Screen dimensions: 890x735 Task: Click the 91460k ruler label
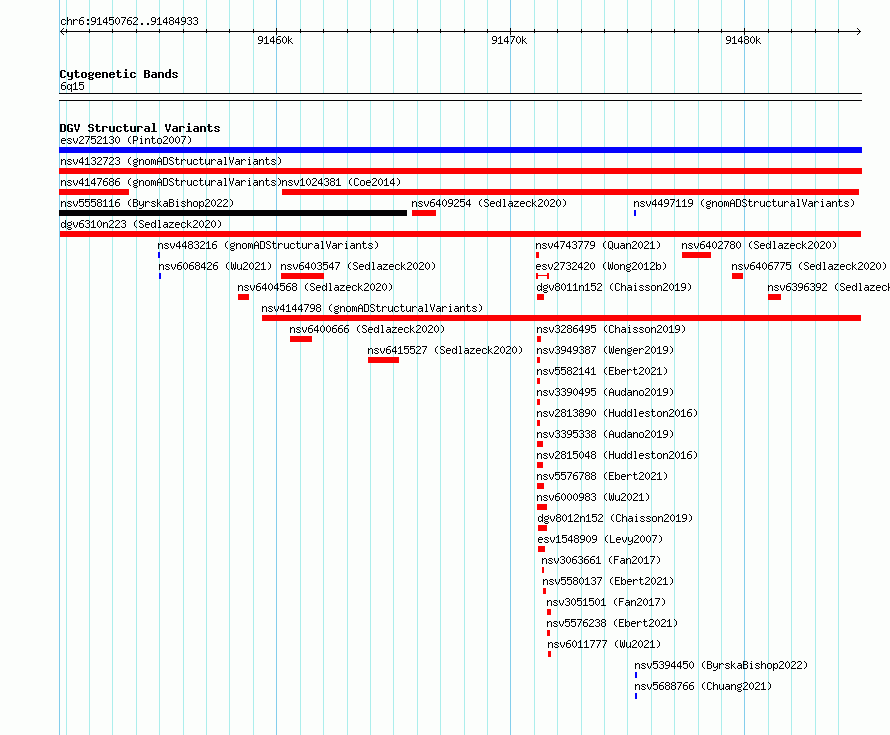click(275, 40)
